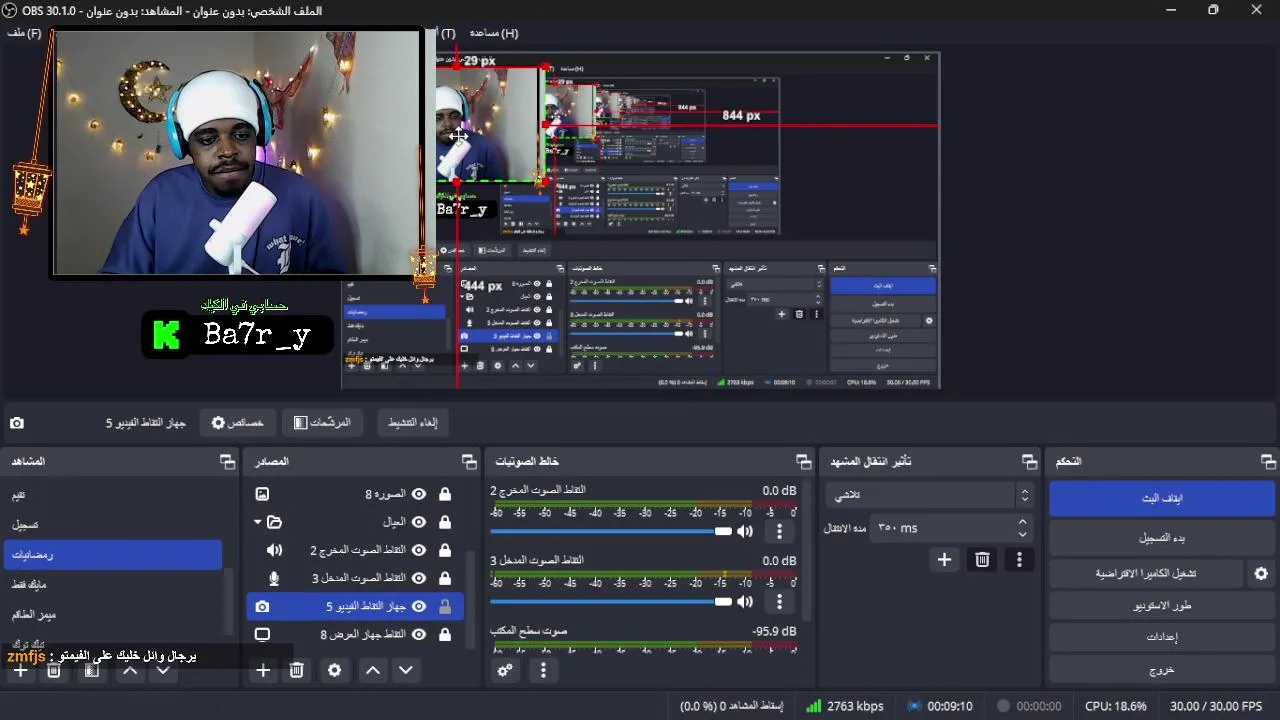1280x720 pixels.
Task: Float the sources dock using its window icon
Action: click(469, 461)
